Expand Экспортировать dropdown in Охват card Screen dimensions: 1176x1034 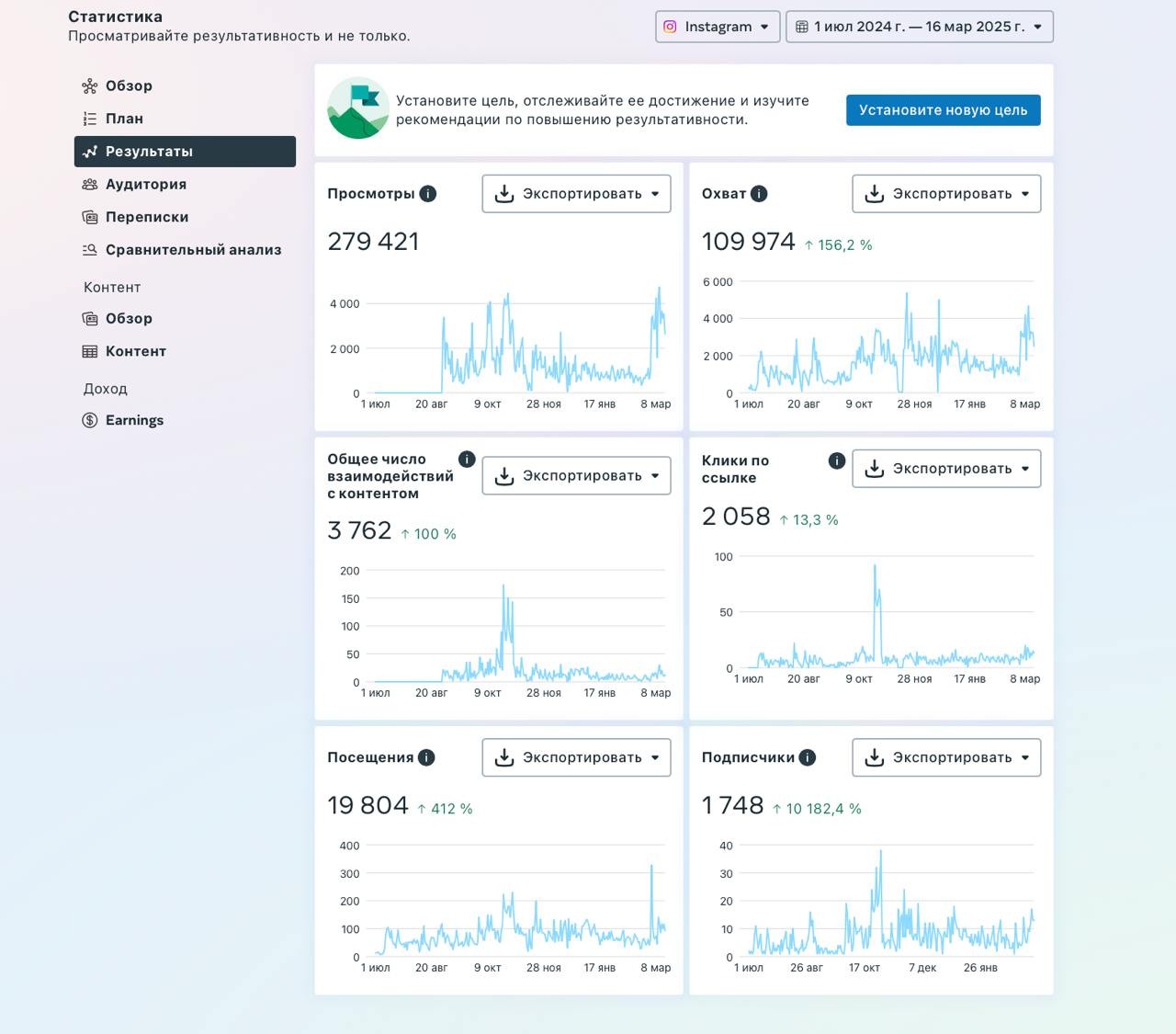click(x=946, y=194)
